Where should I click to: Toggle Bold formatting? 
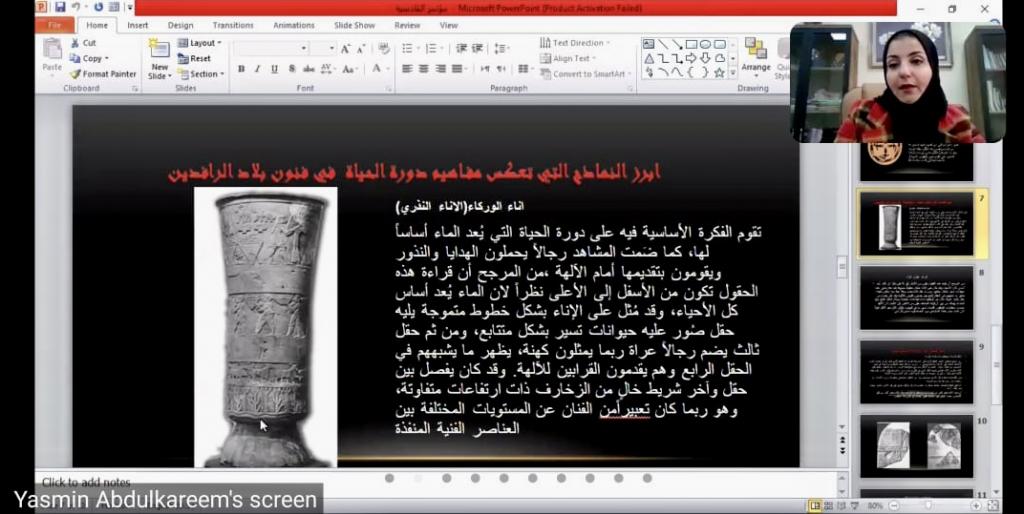point(241,69)
